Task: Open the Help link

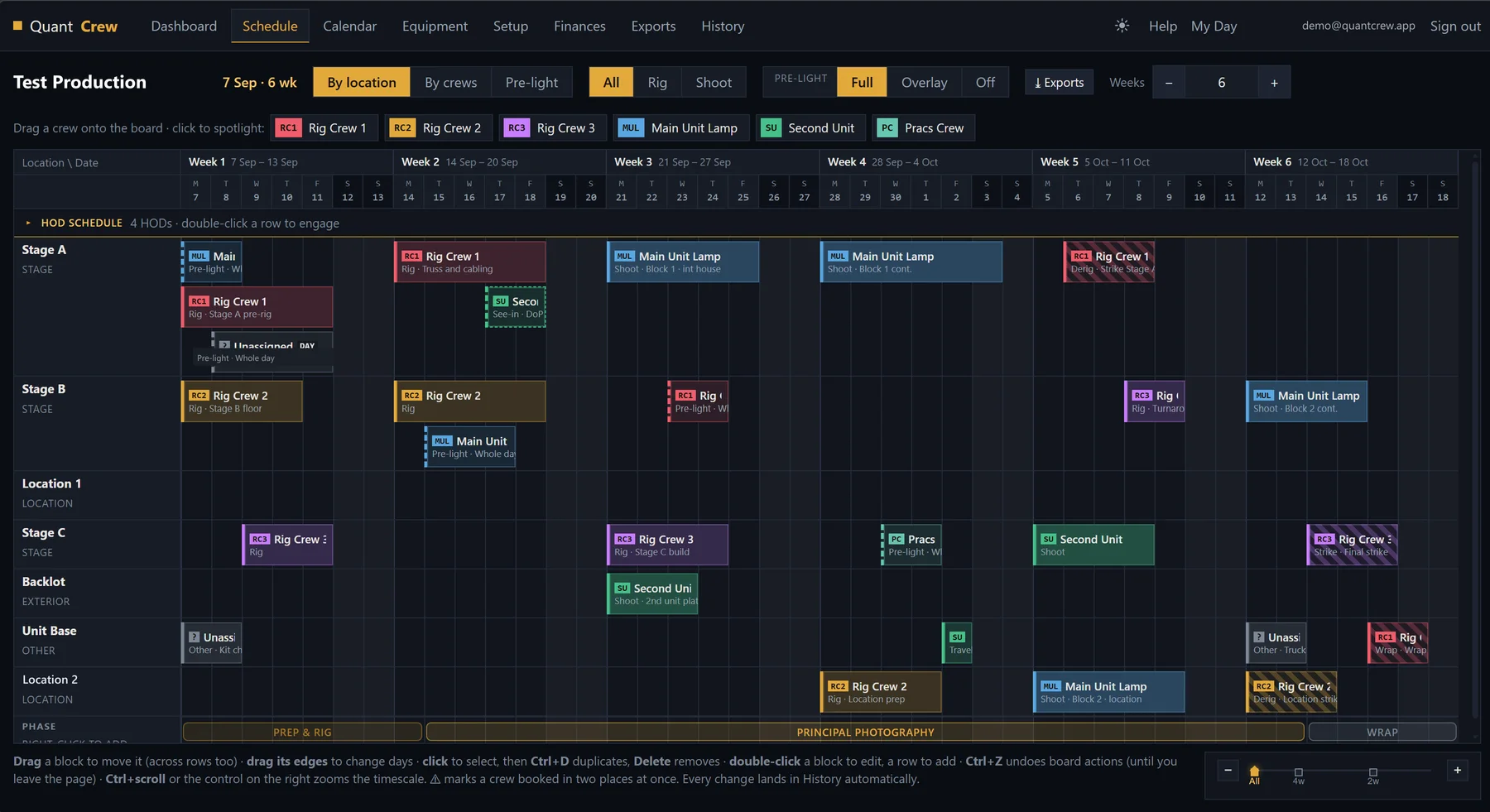Action: pyautogui.click(x=1162, y=26)
